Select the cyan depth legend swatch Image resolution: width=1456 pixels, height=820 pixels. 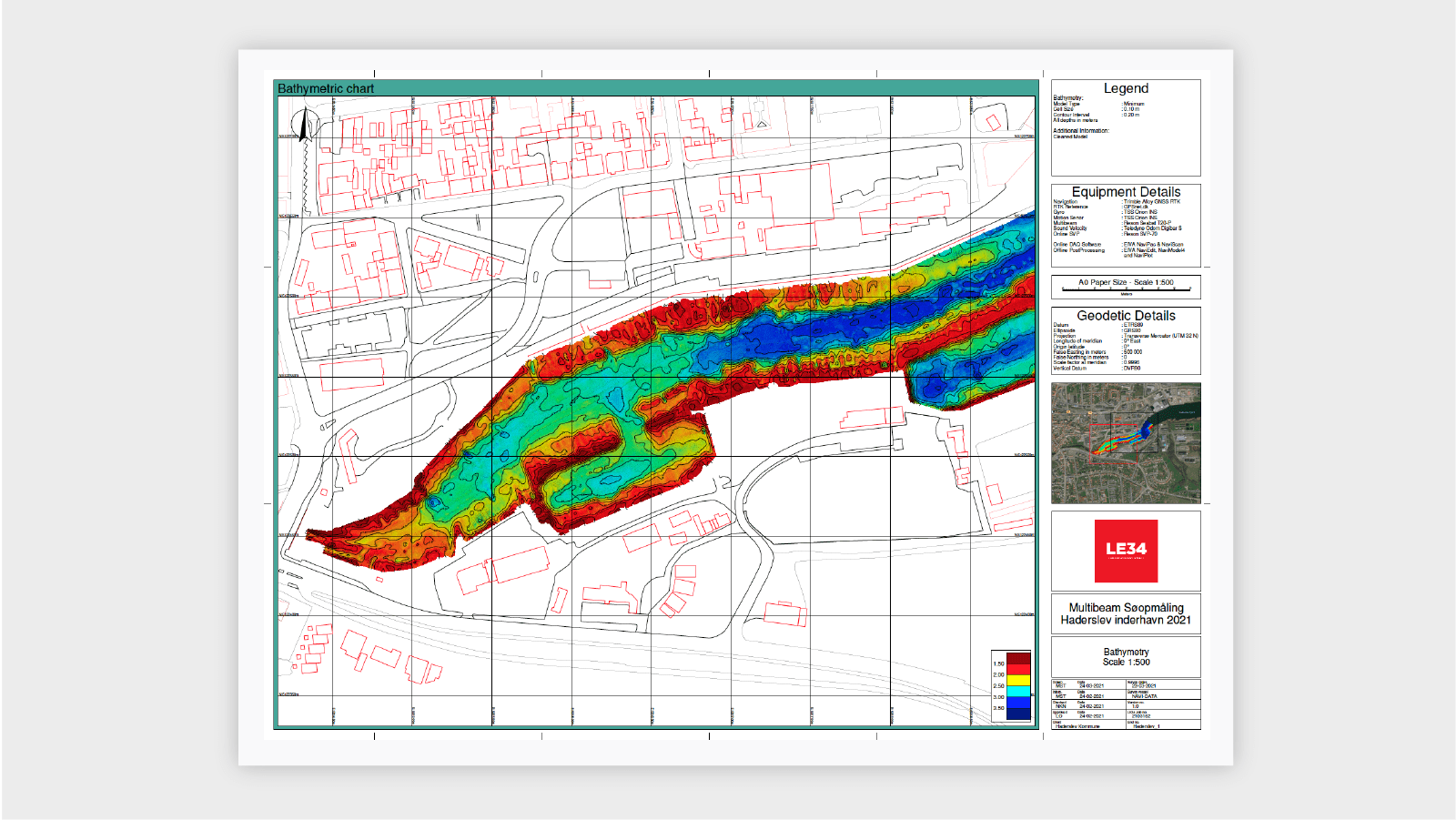1018,691
